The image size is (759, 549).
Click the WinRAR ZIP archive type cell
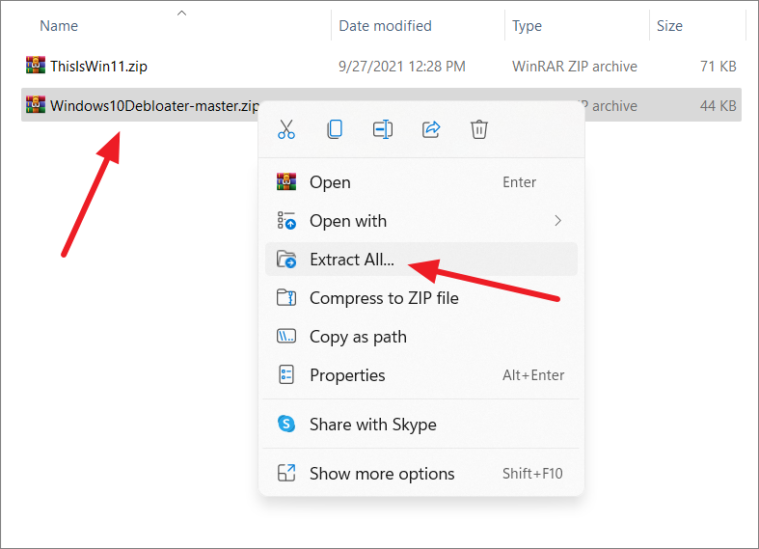(575, 66)
